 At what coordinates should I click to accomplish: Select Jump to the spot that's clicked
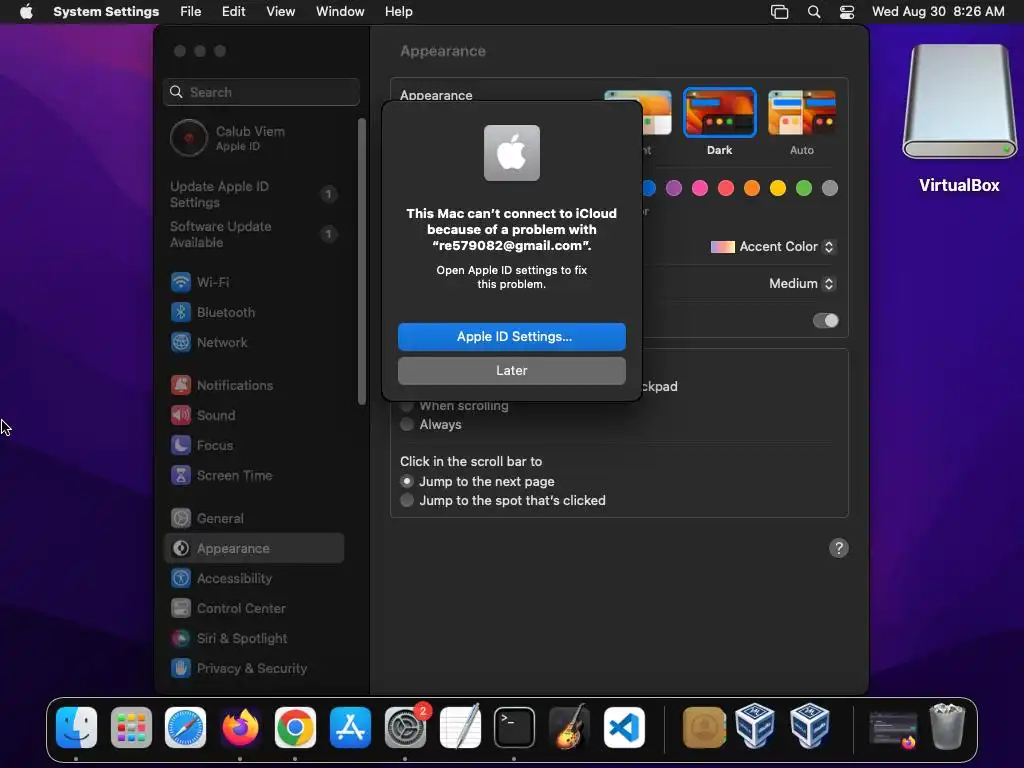point(407,500)
